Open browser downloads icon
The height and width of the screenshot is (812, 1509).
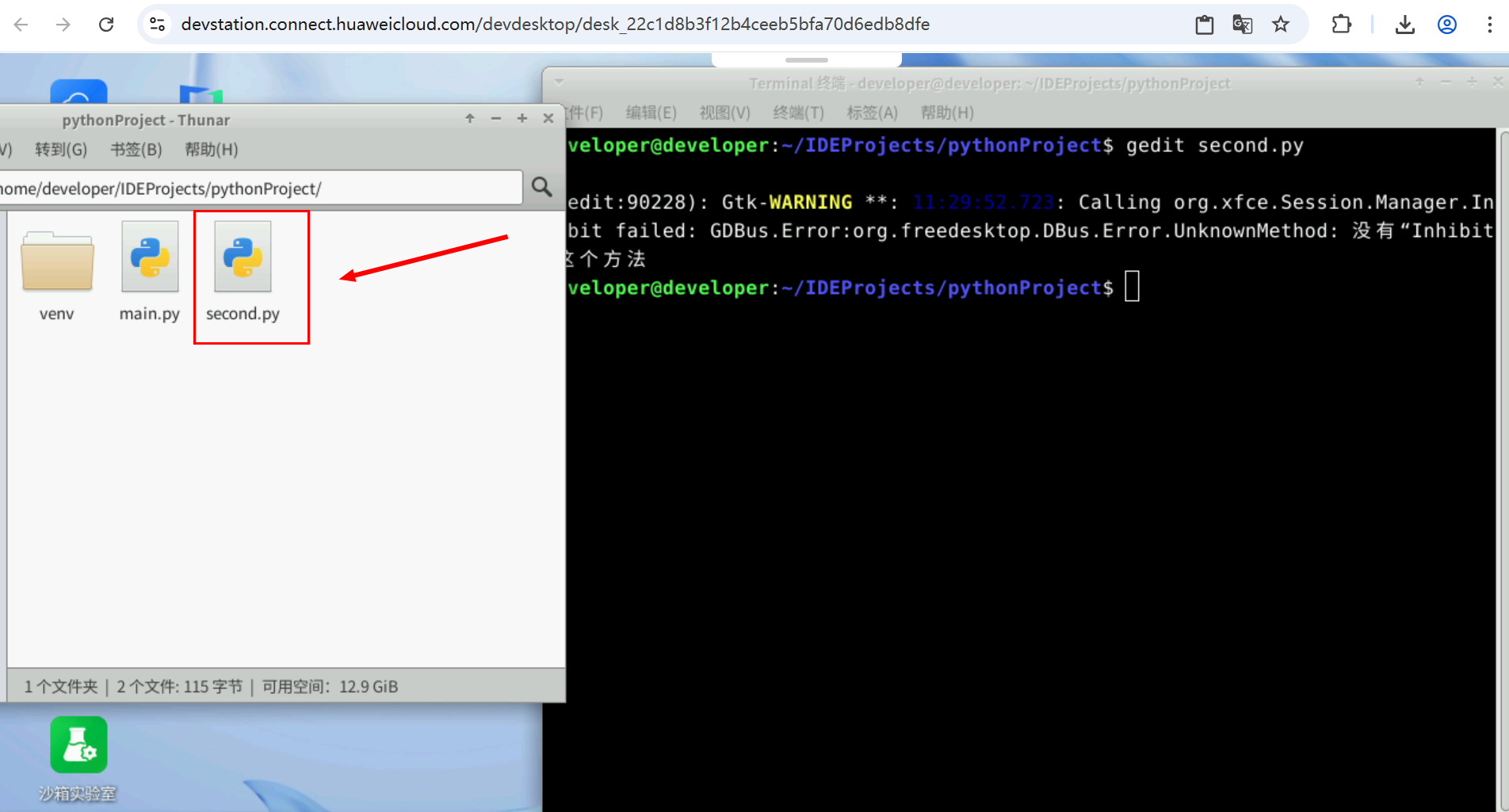point(1405,25)
